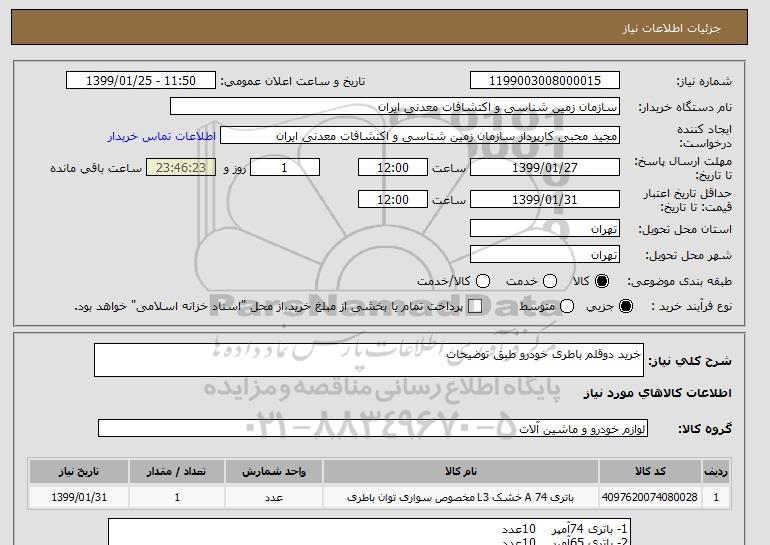770x545 pixels.
Task: Select the کالا radio button
Action: (x=602, y=281)
